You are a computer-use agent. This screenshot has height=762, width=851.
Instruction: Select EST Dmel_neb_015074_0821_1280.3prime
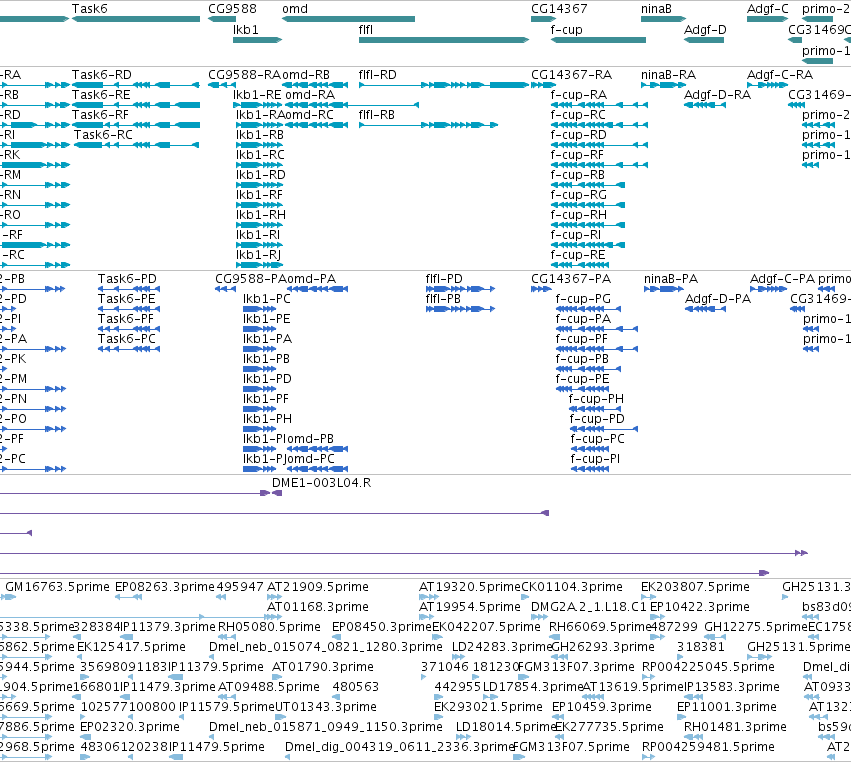pos(326,646)
